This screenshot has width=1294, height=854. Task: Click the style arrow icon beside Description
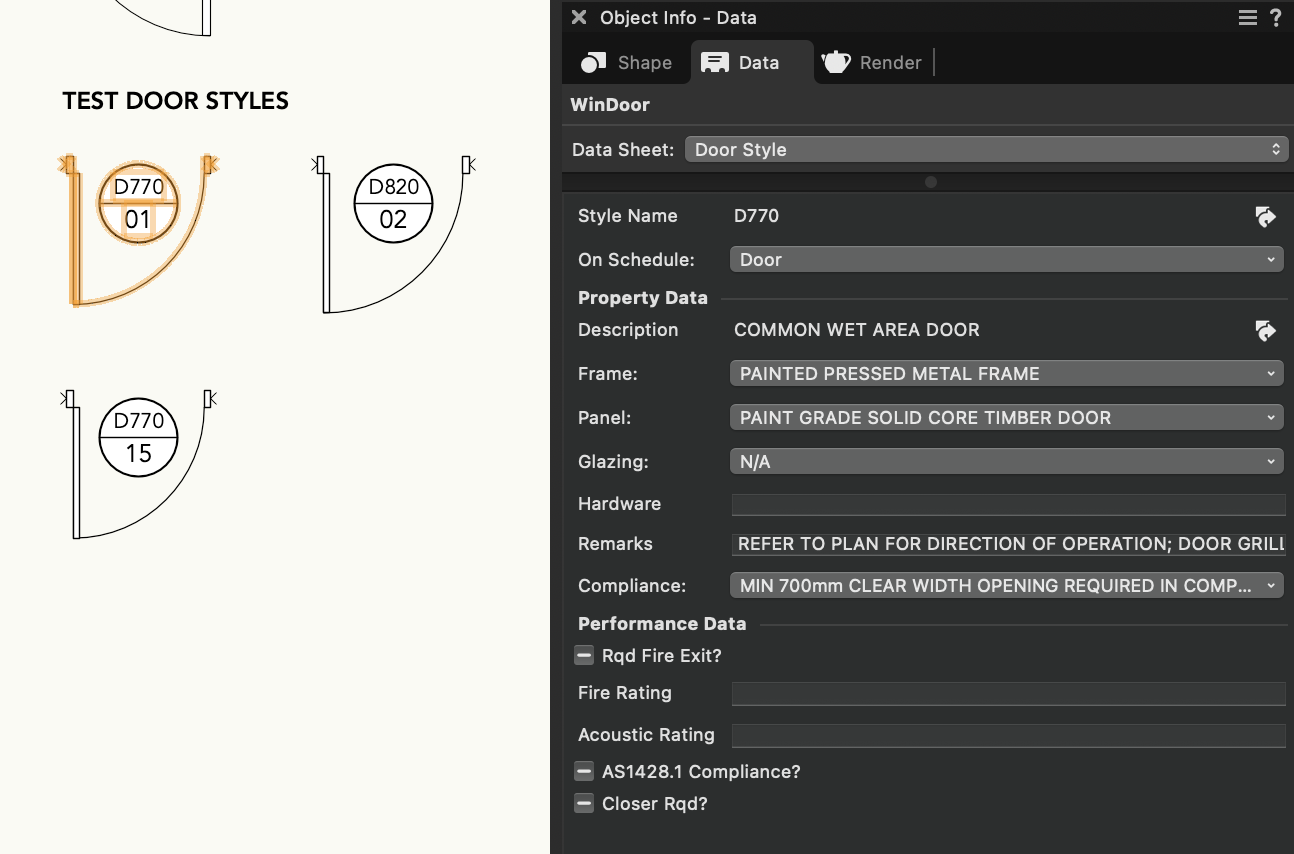pyautogui.click(x=1265, y=331)
